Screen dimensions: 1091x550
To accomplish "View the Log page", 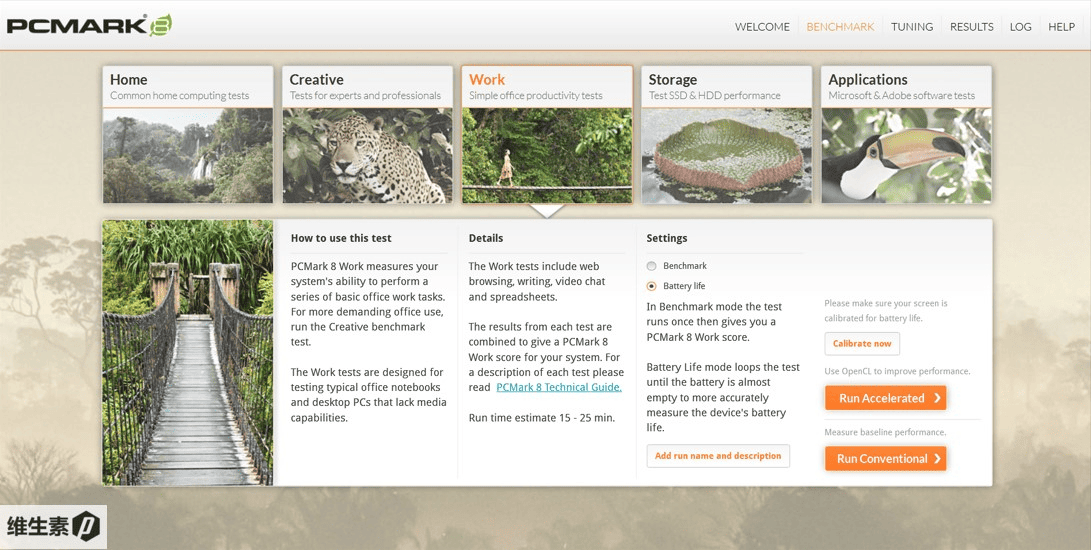I will pyautogui.click(x=1020, y=27).
